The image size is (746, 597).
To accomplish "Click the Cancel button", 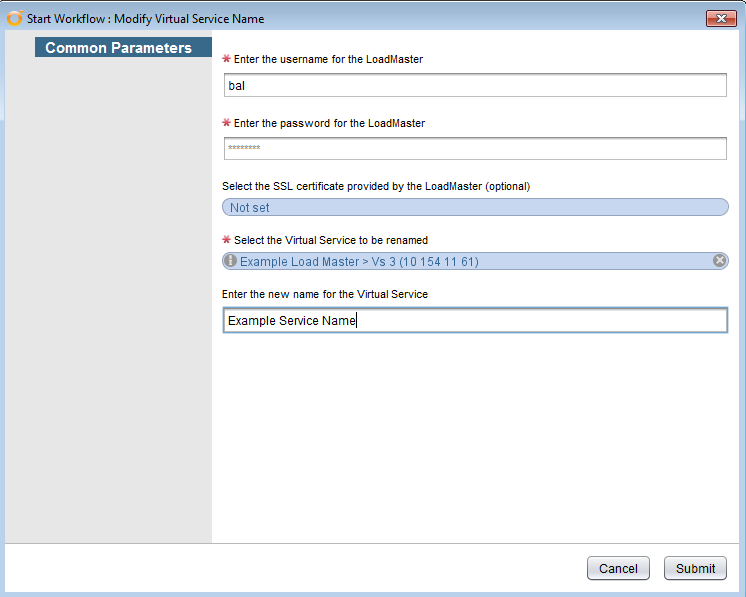I will tap(618, 568).
